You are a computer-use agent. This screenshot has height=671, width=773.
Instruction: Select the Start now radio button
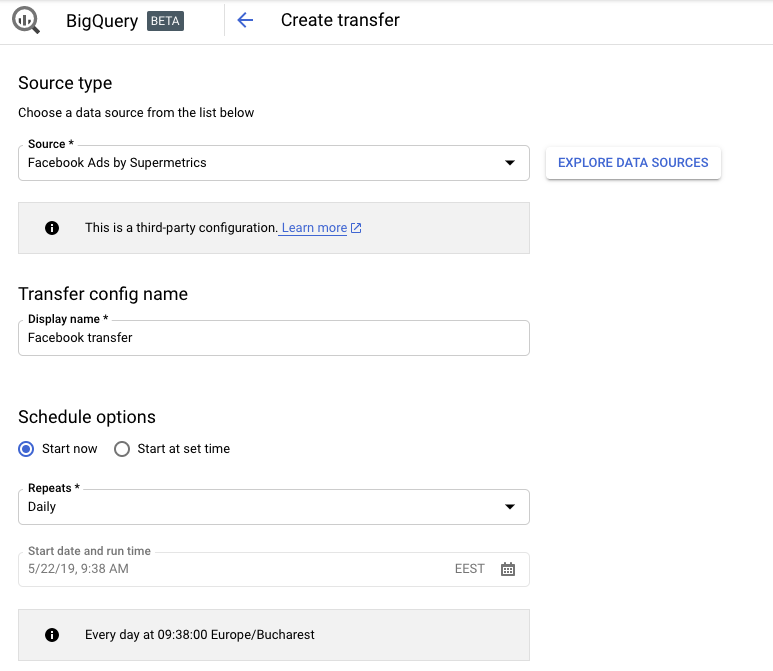pyautogui.click(x=26, y=449)
